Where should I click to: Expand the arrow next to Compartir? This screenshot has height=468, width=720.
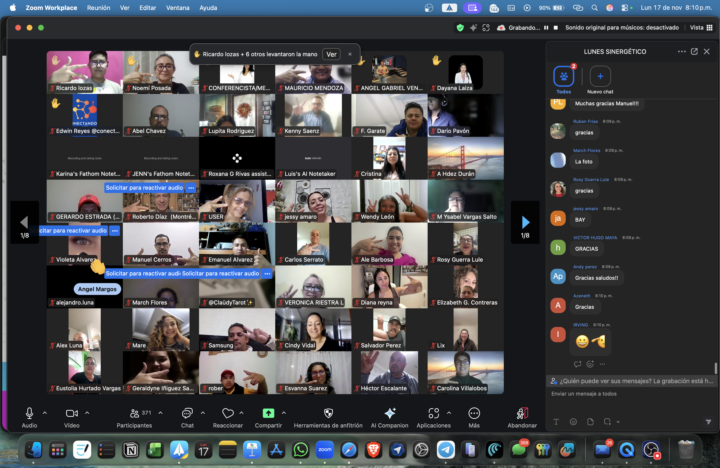(x=285, y=413)
